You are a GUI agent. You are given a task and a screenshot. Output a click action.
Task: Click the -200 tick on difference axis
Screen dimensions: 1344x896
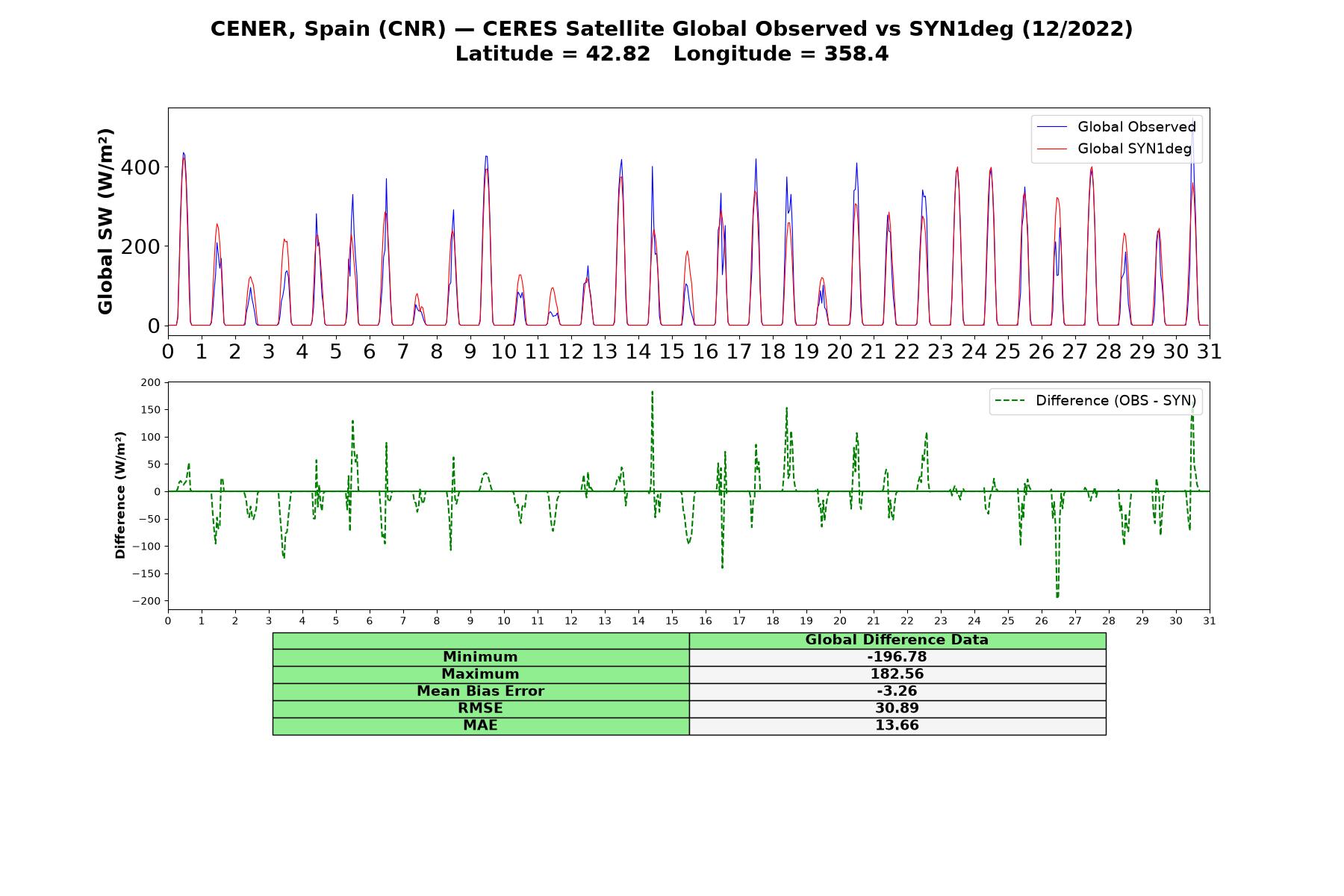tap(146, 601)
